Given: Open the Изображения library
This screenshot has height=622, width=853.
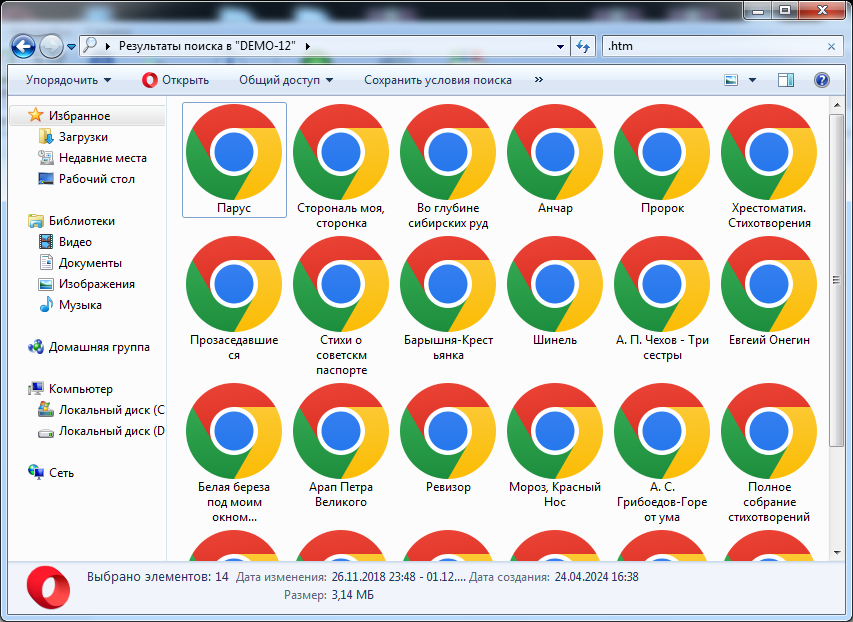Looking at the screenshot, I should 96,284.
